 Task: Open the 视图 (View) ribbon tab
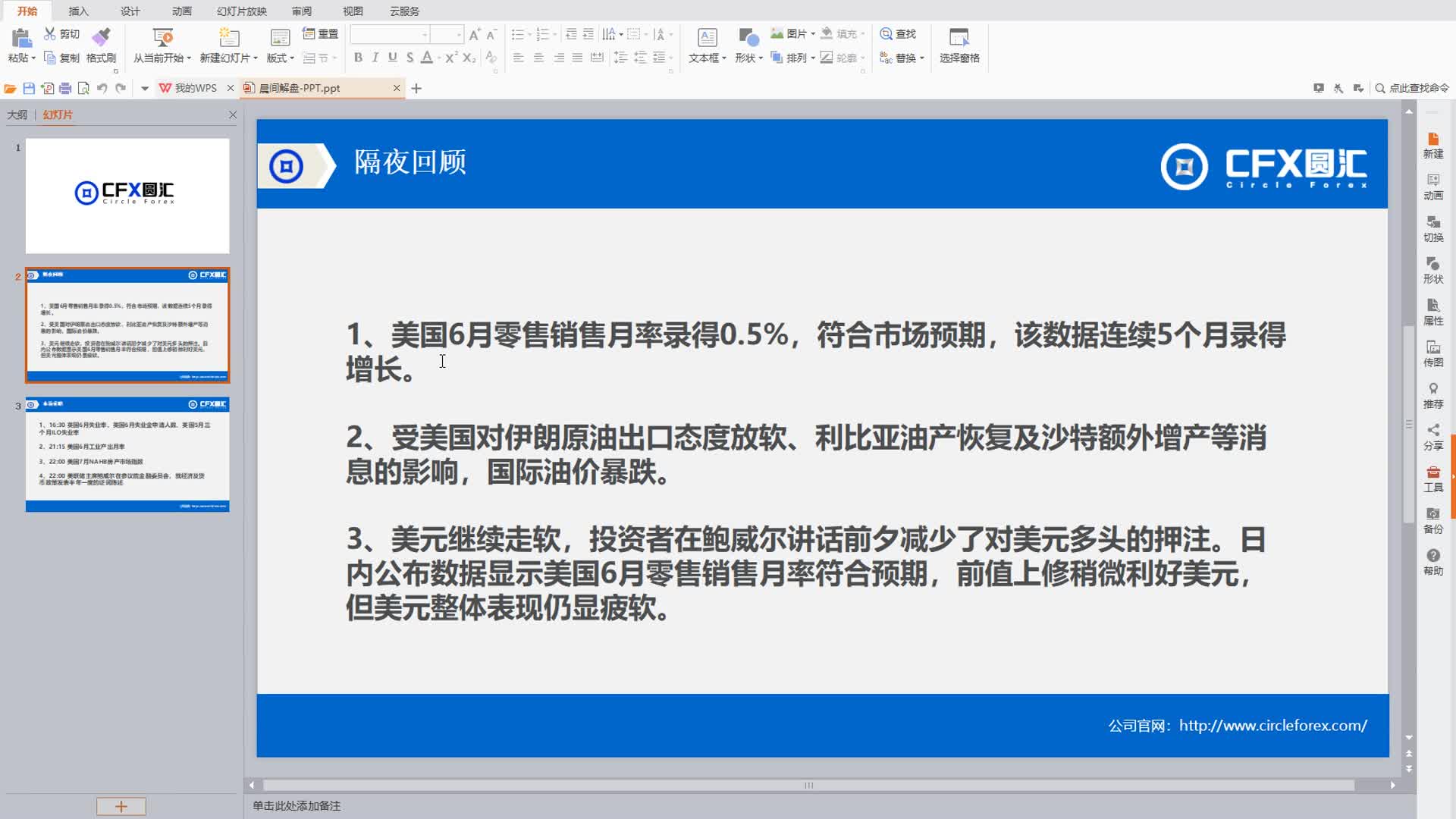[x=353, y=11]
